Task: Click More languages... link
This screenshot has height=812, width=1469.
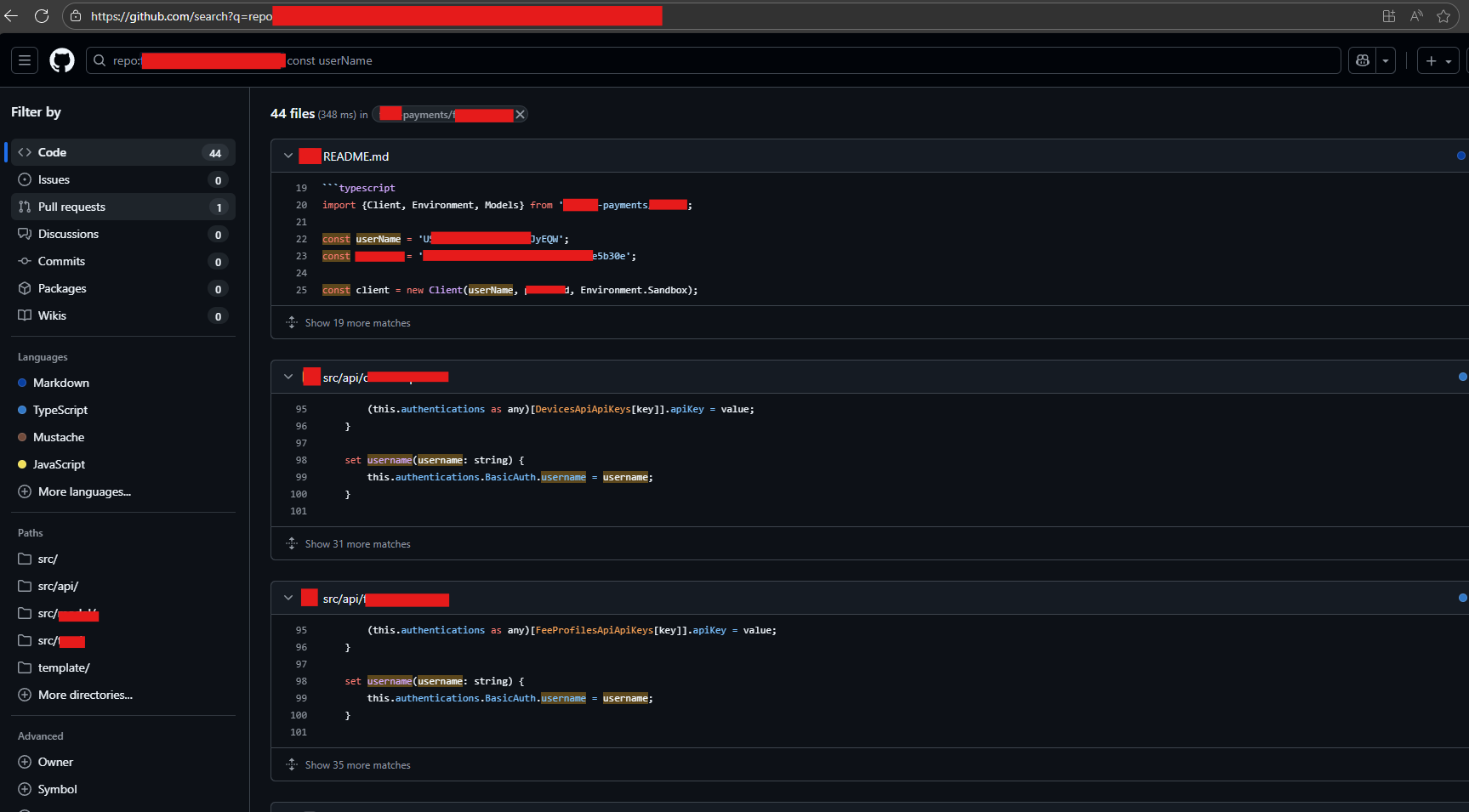Action: coord(84,491)
